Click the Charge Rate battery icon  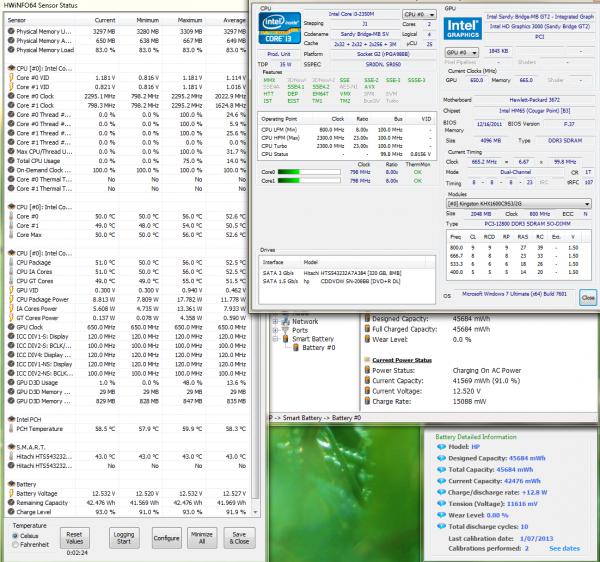367,401
